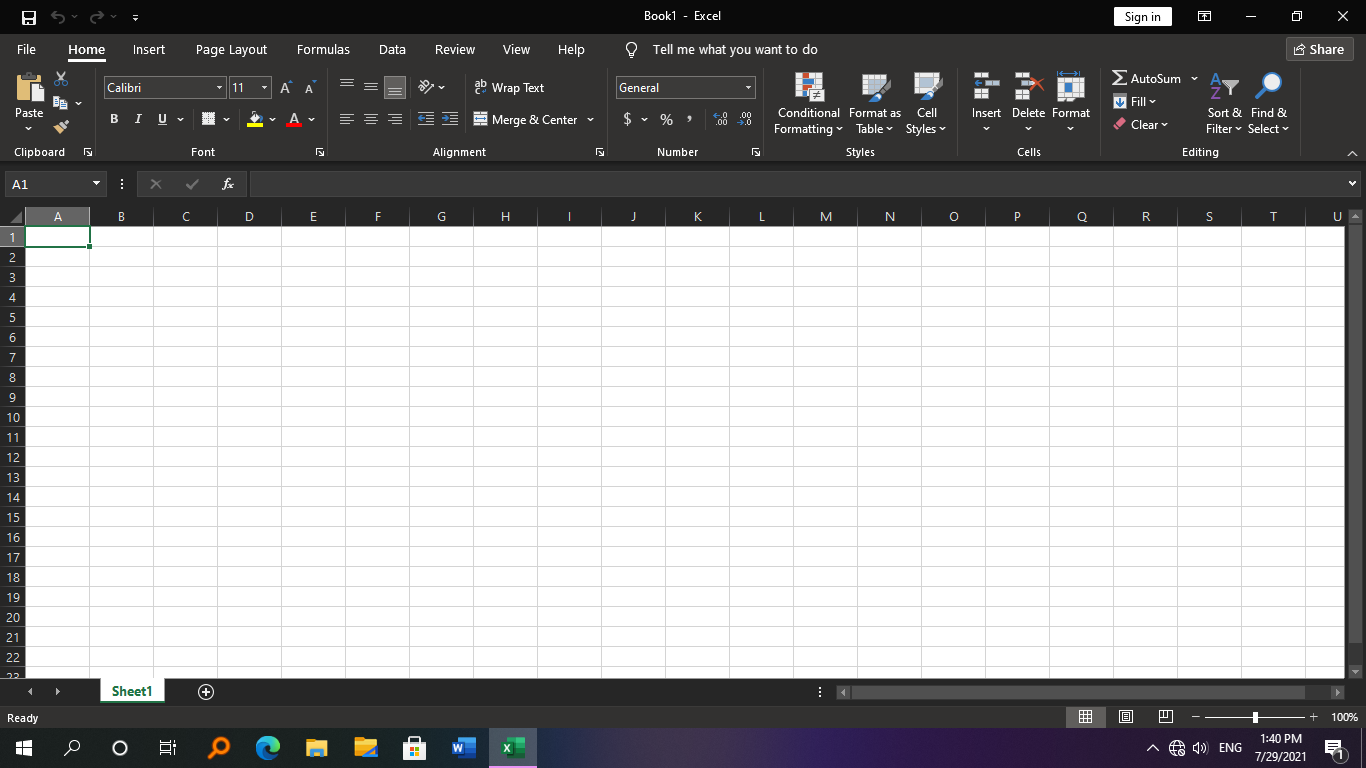Switch to the Review tab

[x=455, y=49]
